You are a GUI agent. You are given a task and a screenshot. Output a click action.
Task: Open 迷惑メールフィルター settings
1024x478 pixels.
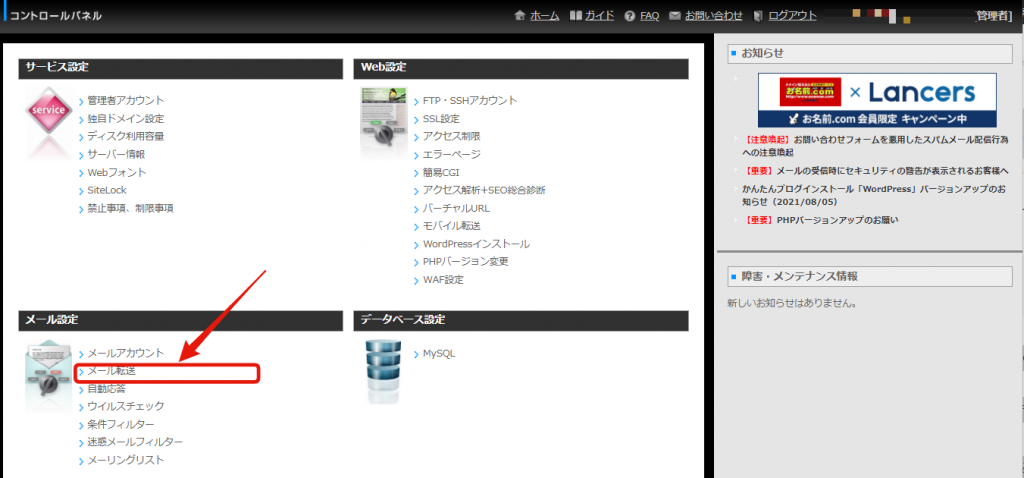click(135, 442)
